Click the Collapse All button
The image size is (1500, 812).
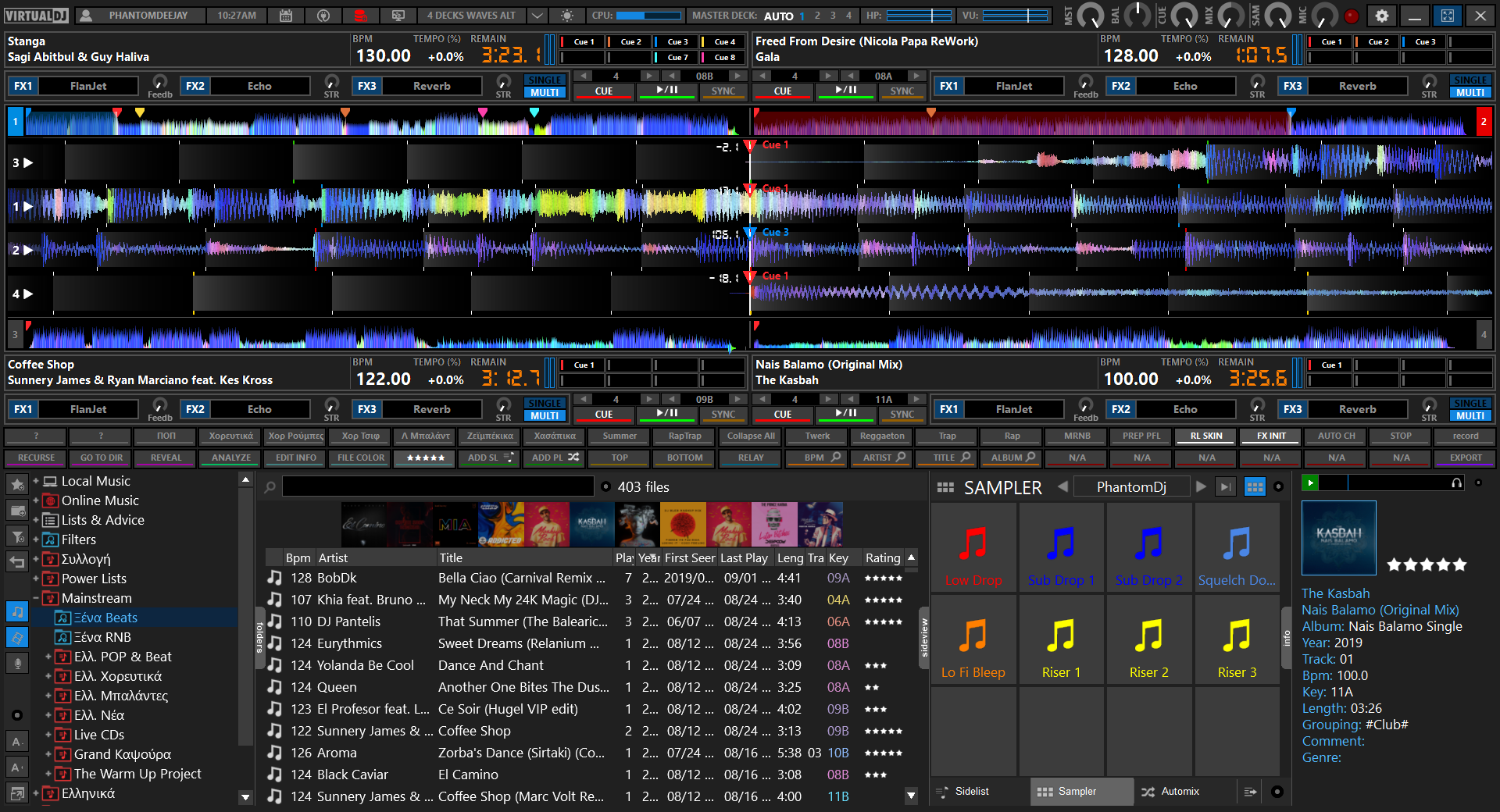[x=751, y=436]
